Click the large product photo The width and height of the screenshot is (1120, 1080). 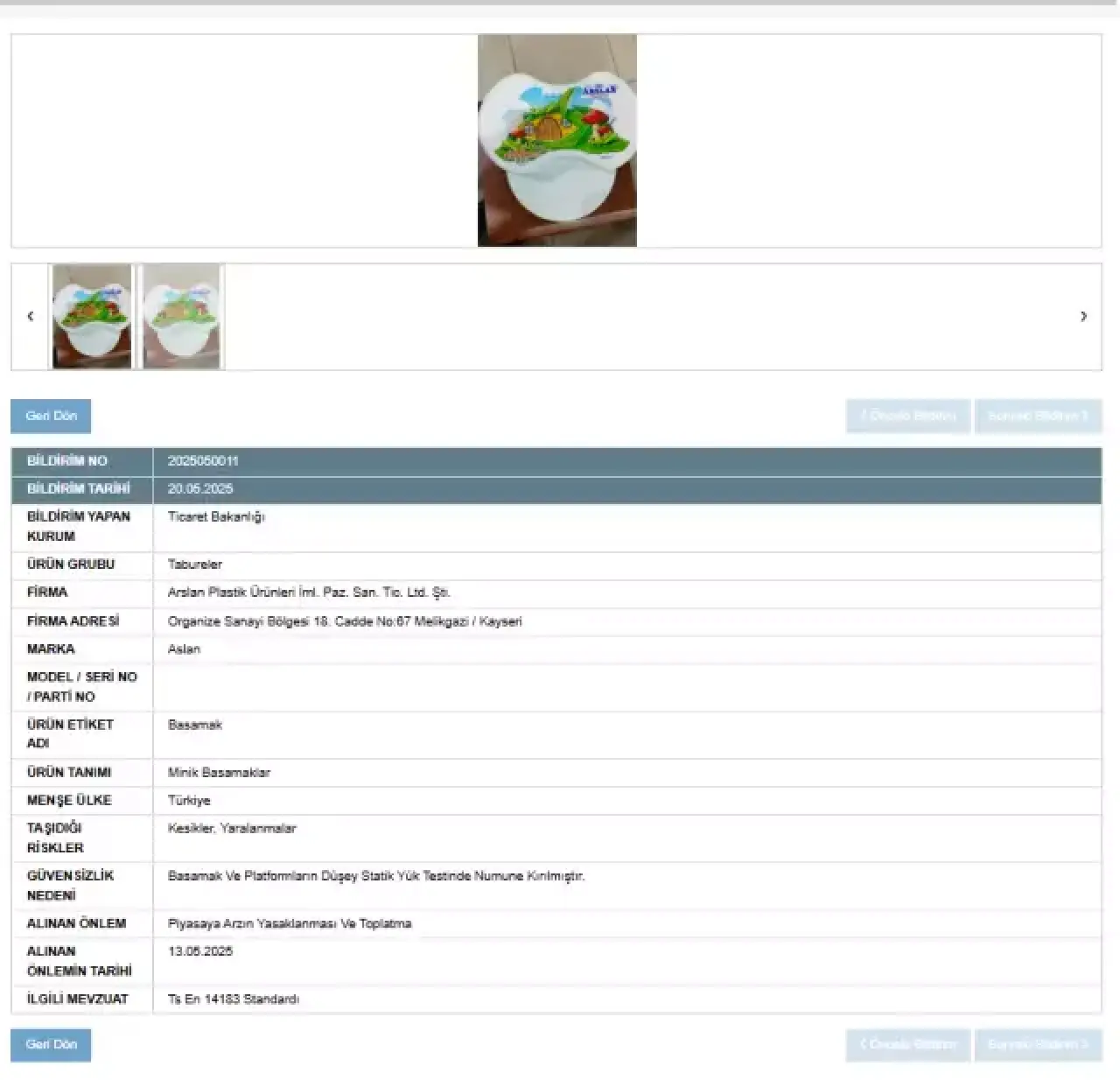tap(556, 141)
